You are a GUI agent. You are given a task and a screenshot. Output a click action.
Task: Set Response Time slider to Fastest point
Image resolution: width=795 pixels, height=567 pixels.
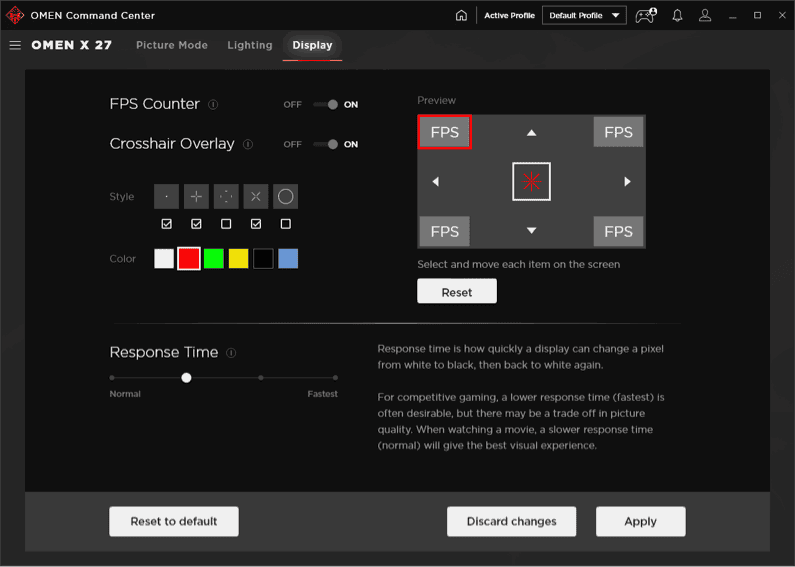[x=335, y=378]
